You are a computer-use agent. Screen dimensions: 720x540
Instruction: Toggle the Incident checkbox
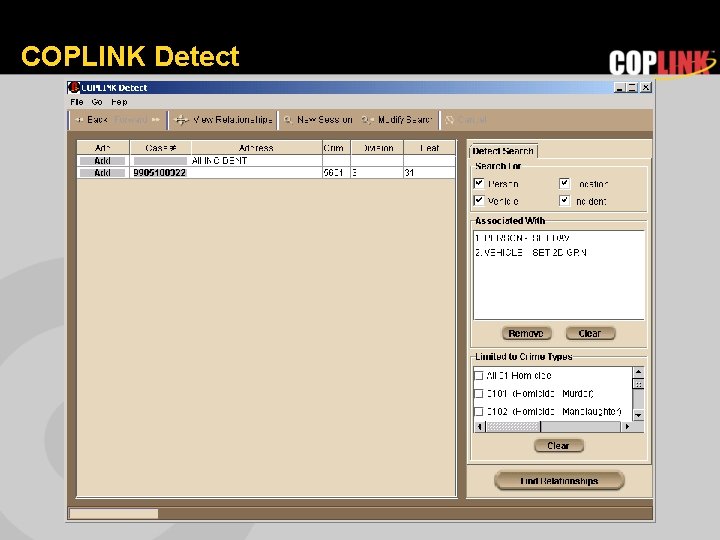click(564, 201)
